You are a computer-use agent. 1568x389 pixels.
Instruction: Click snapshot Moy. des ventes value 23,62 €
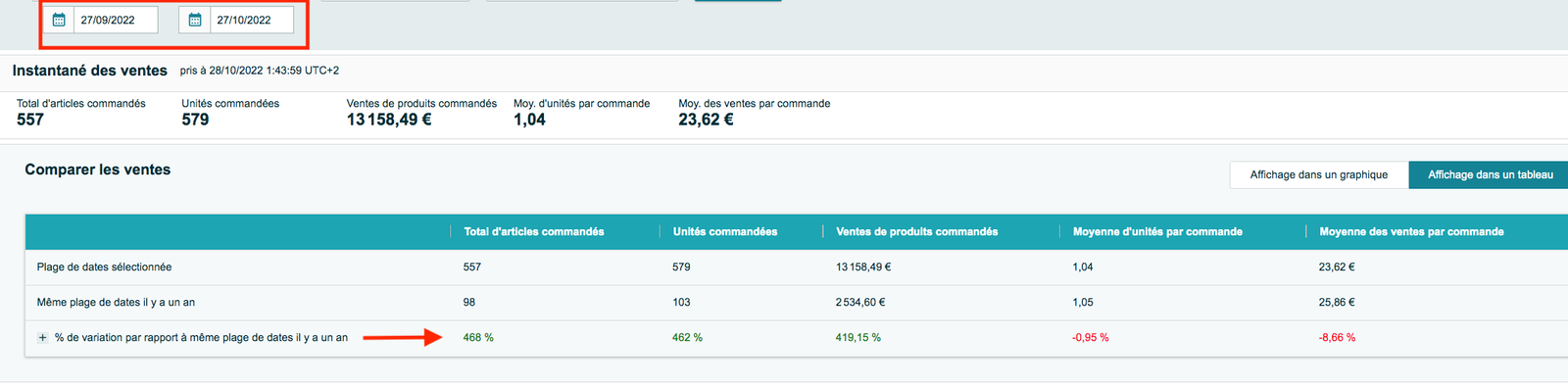(x=706, y=120)
